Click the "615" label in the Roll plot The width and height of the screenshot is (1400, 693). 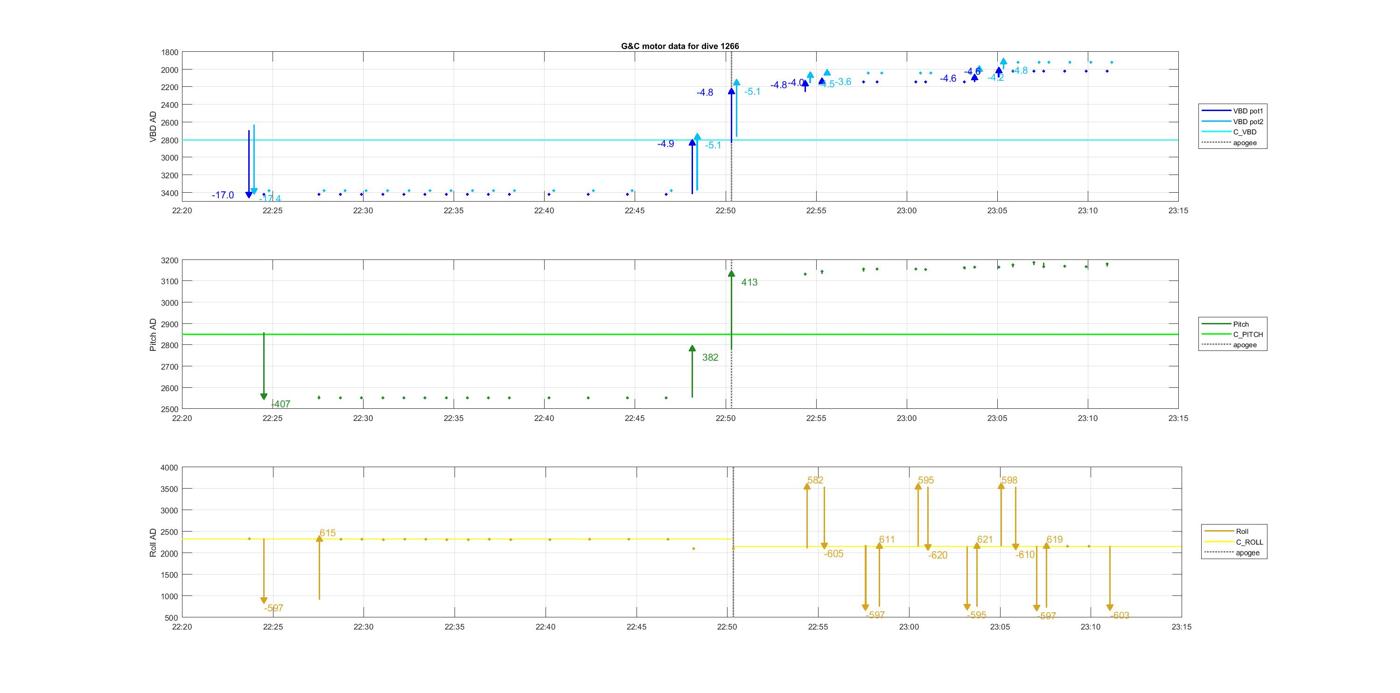(x=328, y=533)
